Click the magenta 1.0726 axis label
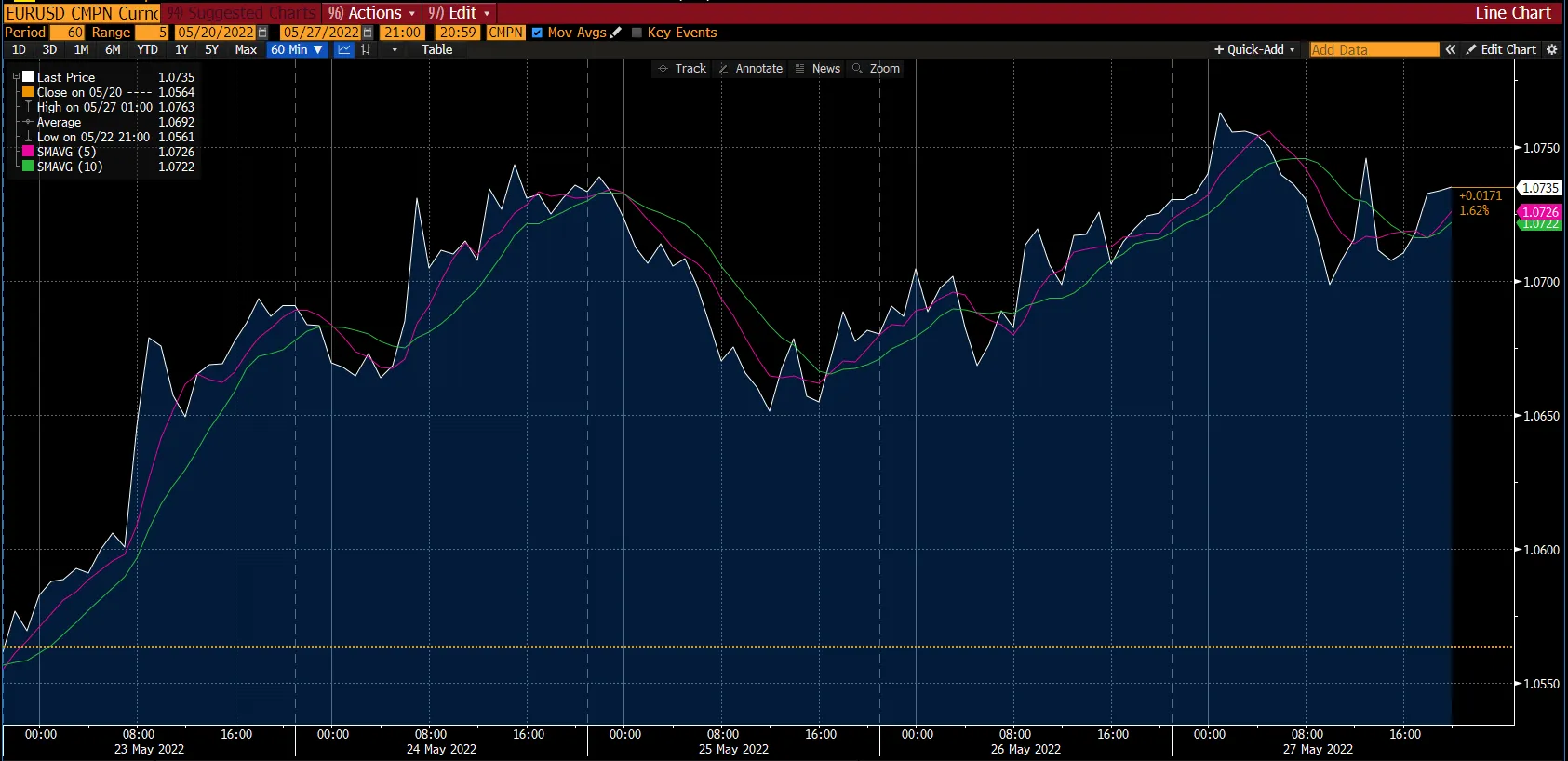 pyautogui.click(x=1540, y=212)
